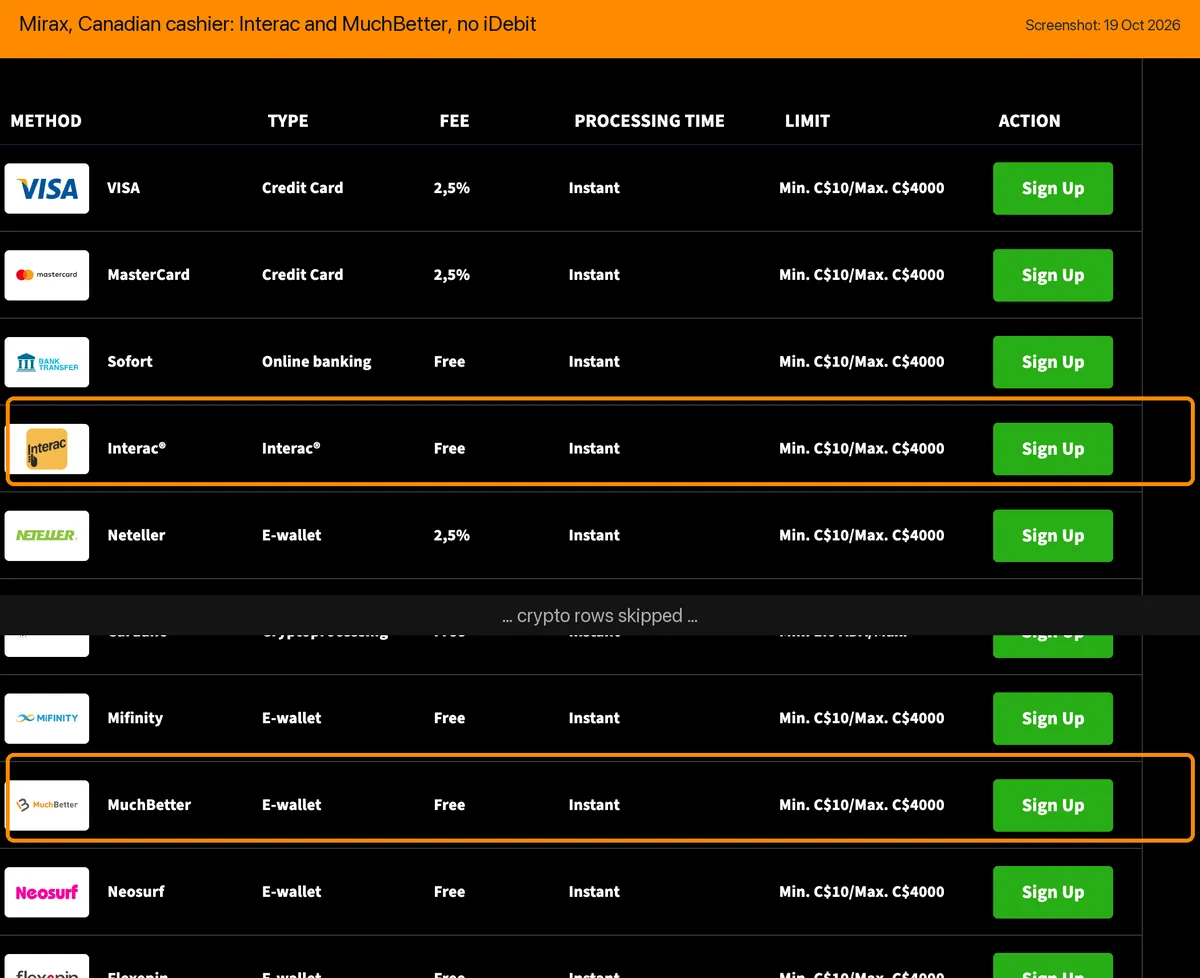Sign Up in the MasterCard row
The image size is (1200, 978).
click(1053, 275)
